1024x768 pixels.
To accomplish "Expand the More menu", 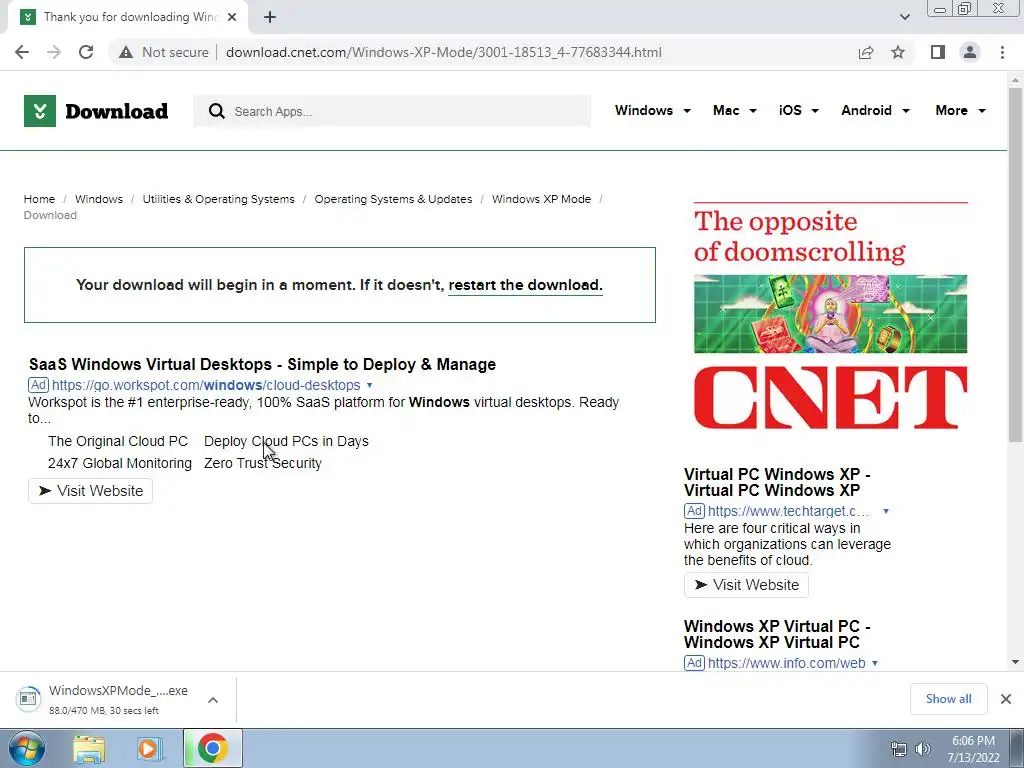I will click(960, 110).
